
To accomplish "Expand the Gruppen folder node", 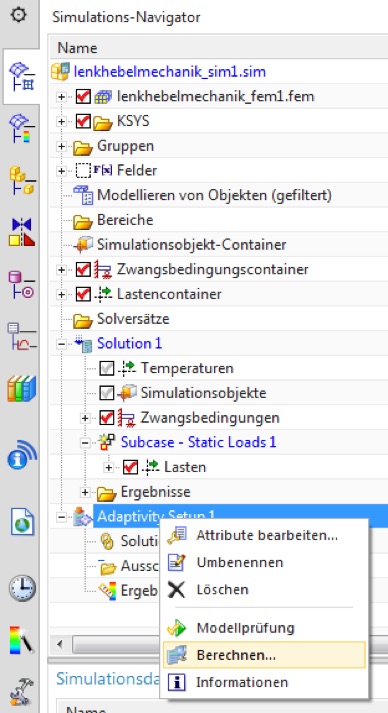I will click(61, 146).
